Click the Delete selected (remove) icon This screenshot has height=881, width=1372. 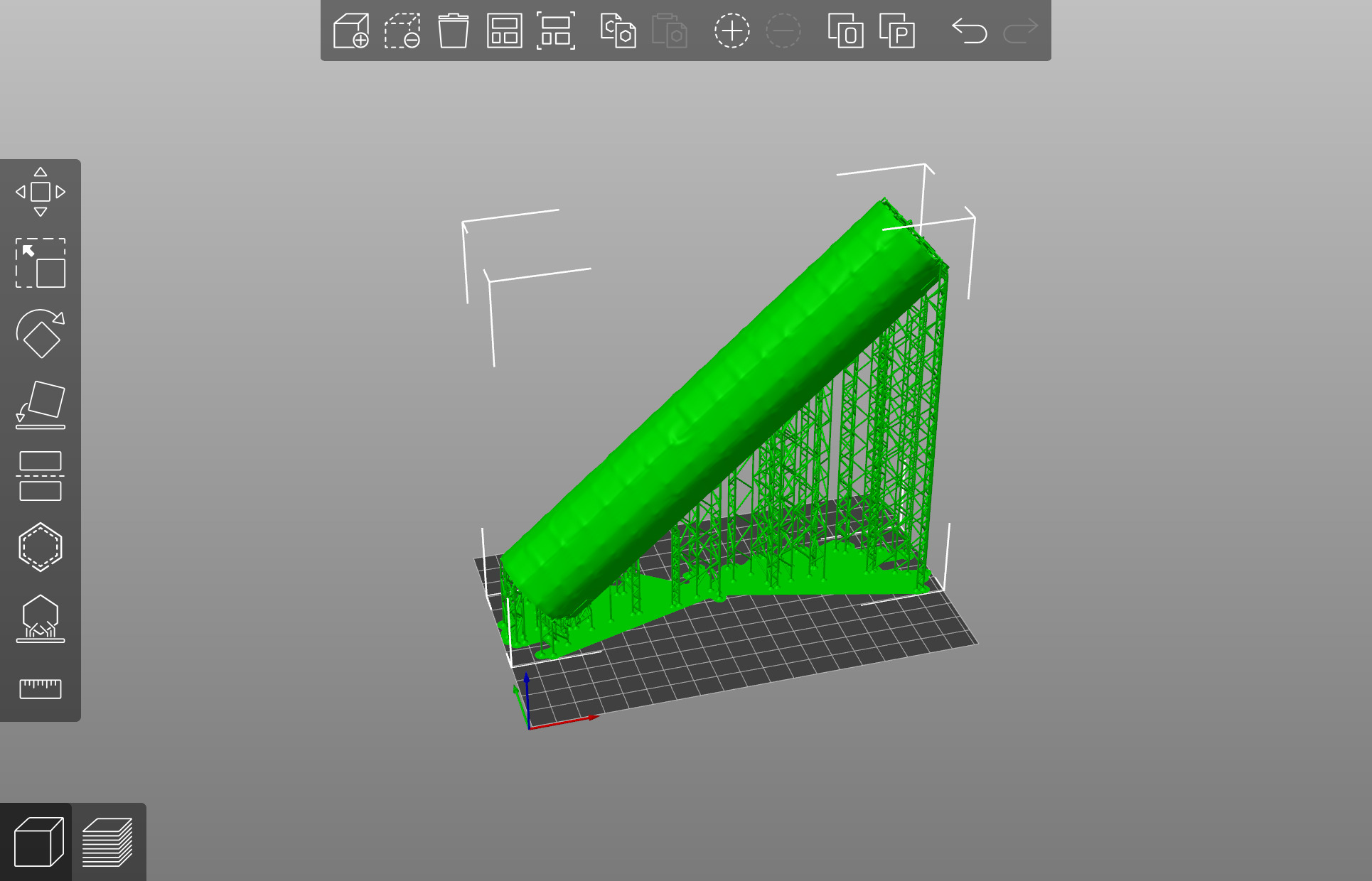click(402, 31)
